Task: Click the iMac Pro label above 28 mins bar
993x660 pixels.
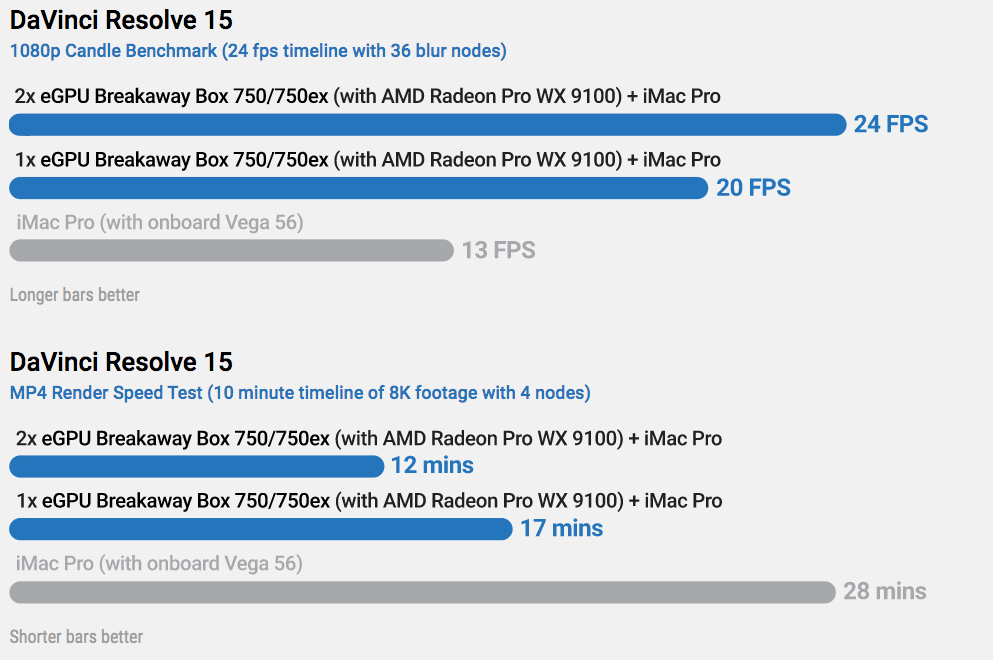Action: [160, 564]
